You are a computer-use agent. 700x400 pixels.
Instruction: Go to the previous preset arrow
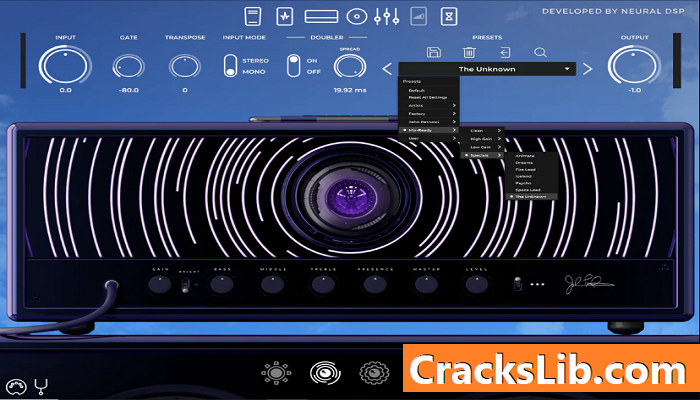387,69
